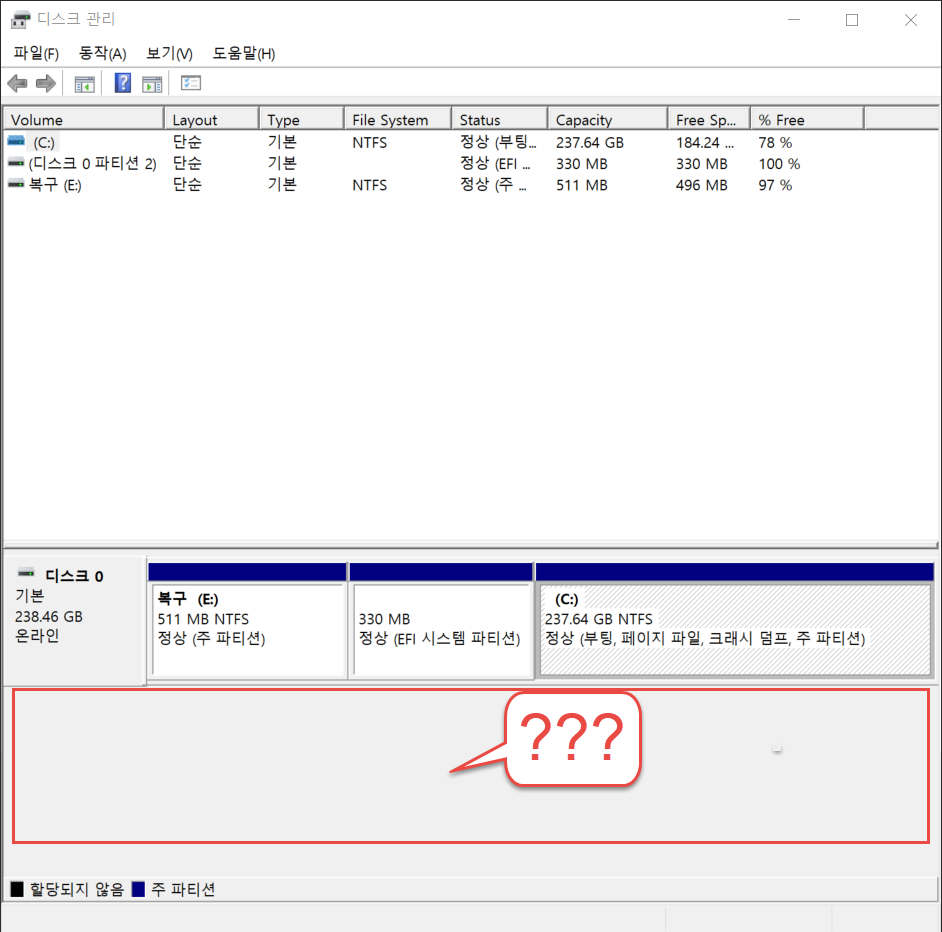942x932 pixels.
Task: Click the 78 % free cell
Action: [775, 143]
